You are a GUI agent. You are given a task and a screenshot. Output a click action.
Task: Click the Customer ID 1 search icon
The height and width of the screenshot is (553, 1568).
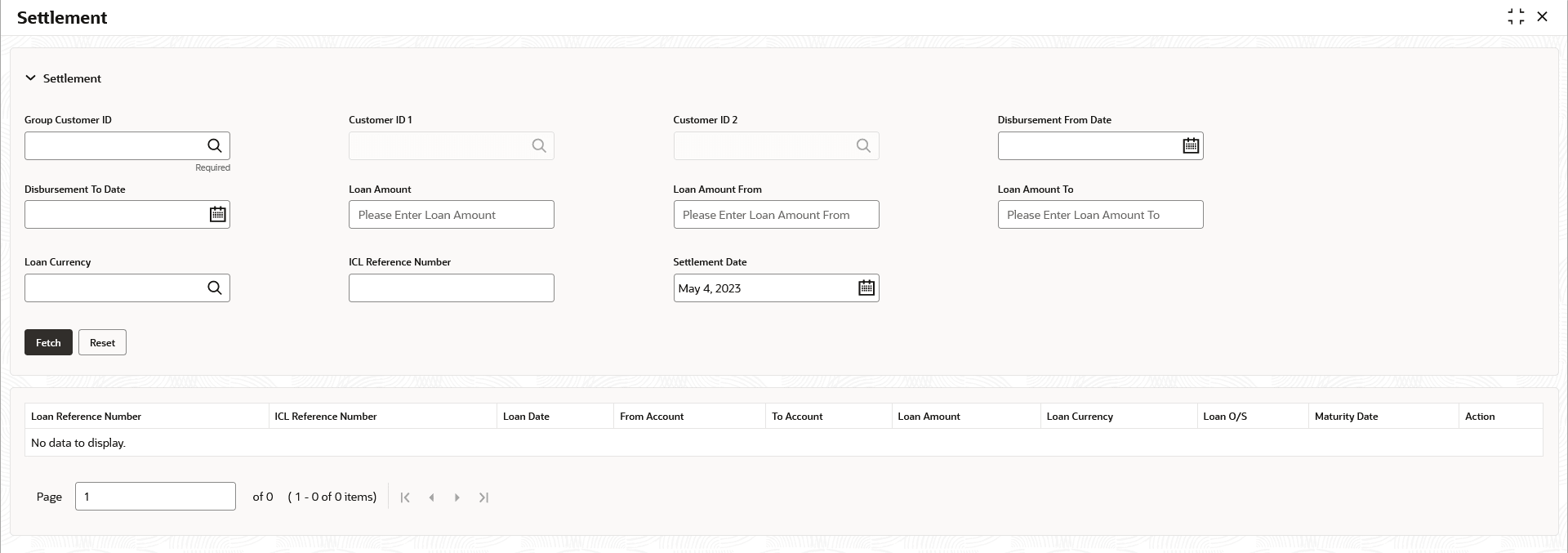coord(539,146)
